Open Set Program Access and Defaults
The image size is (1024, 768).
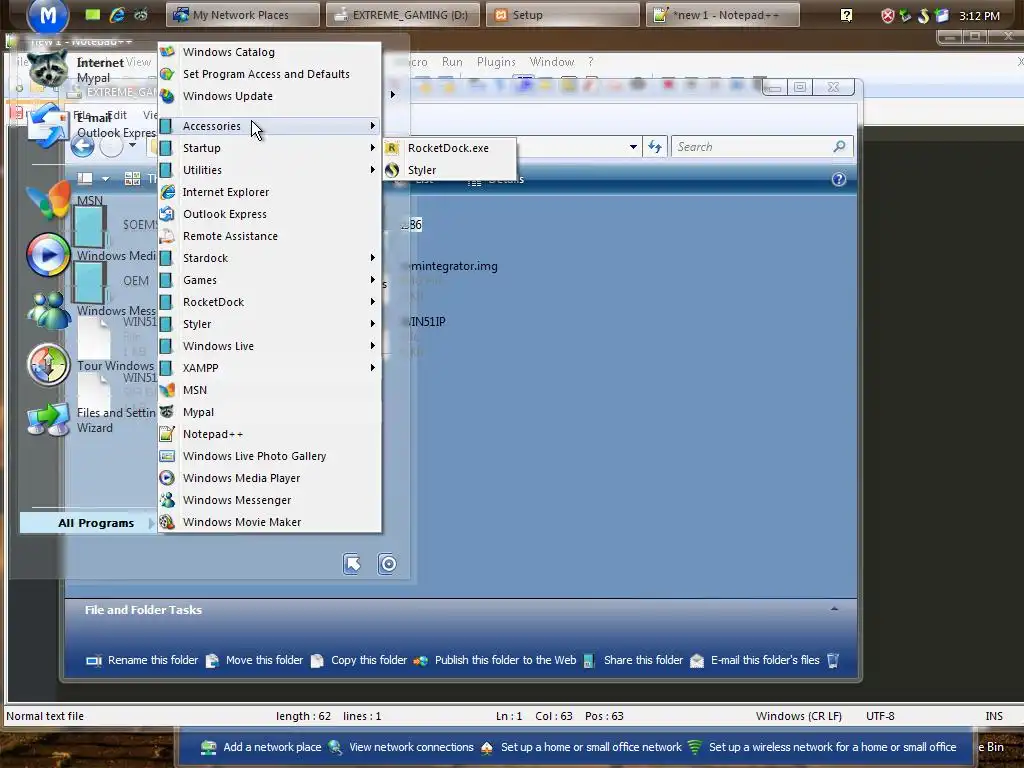269,74
